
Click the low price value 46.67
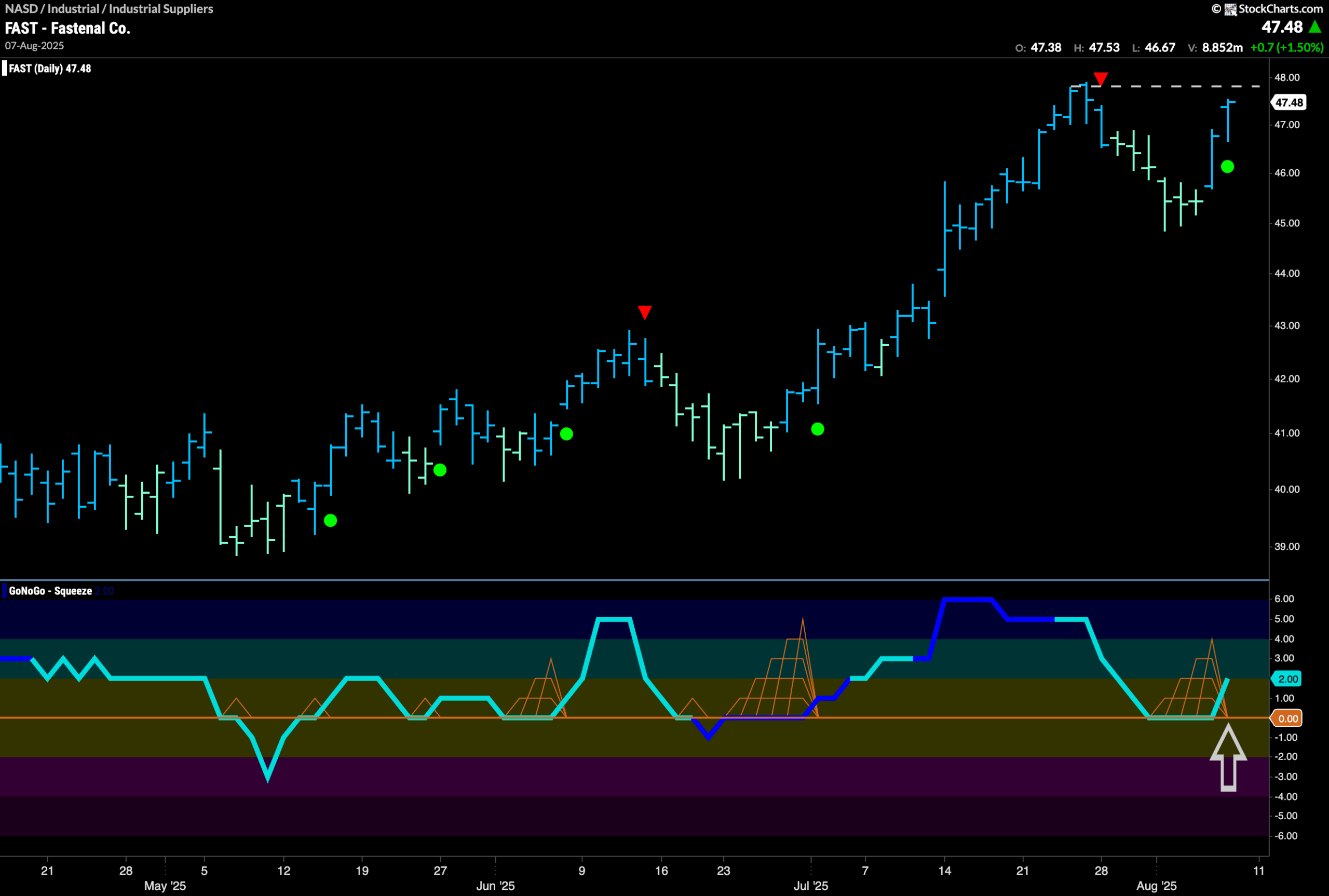[x=1160, y=48]
